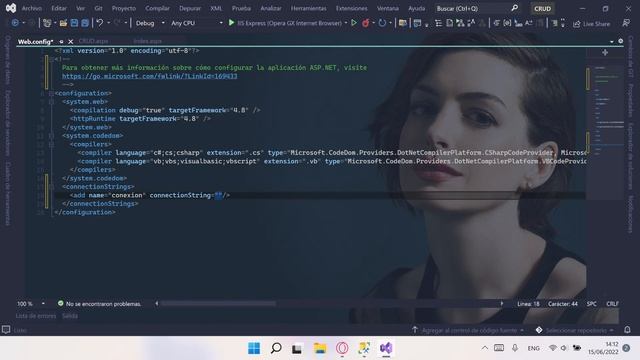The width and height of the screenshot is (640, 360).
Task: Open the feedback person icon at top right
Action: click(626, 23)
